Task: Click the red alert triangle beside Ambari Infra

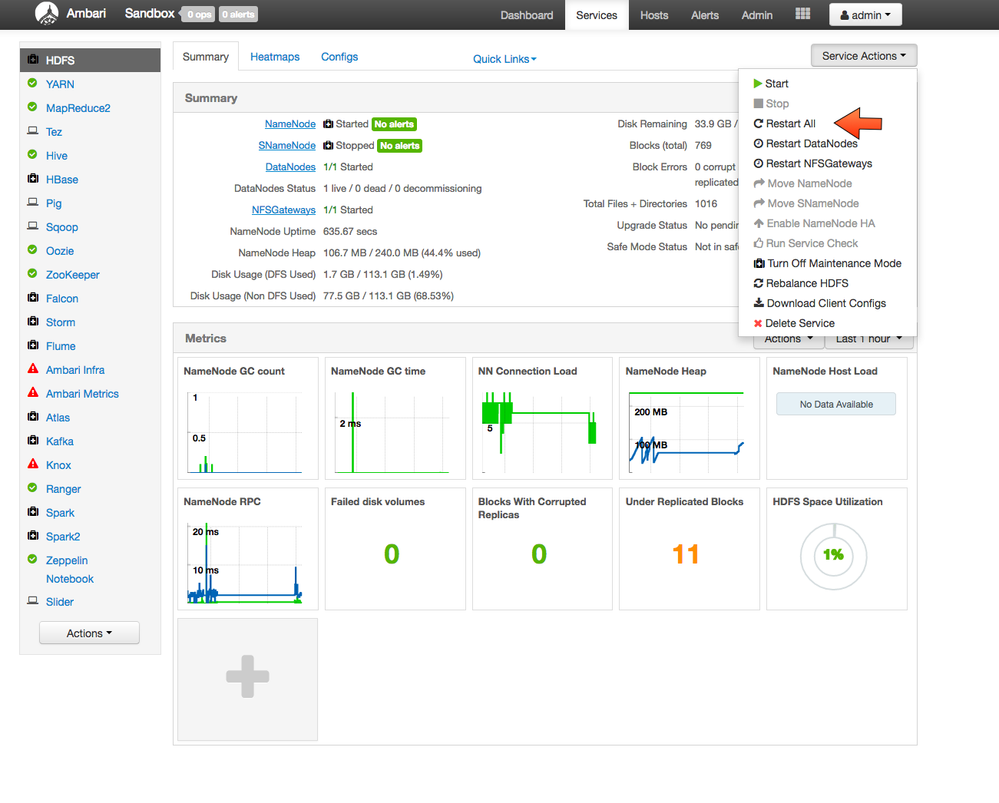Action: pos(32,368)
